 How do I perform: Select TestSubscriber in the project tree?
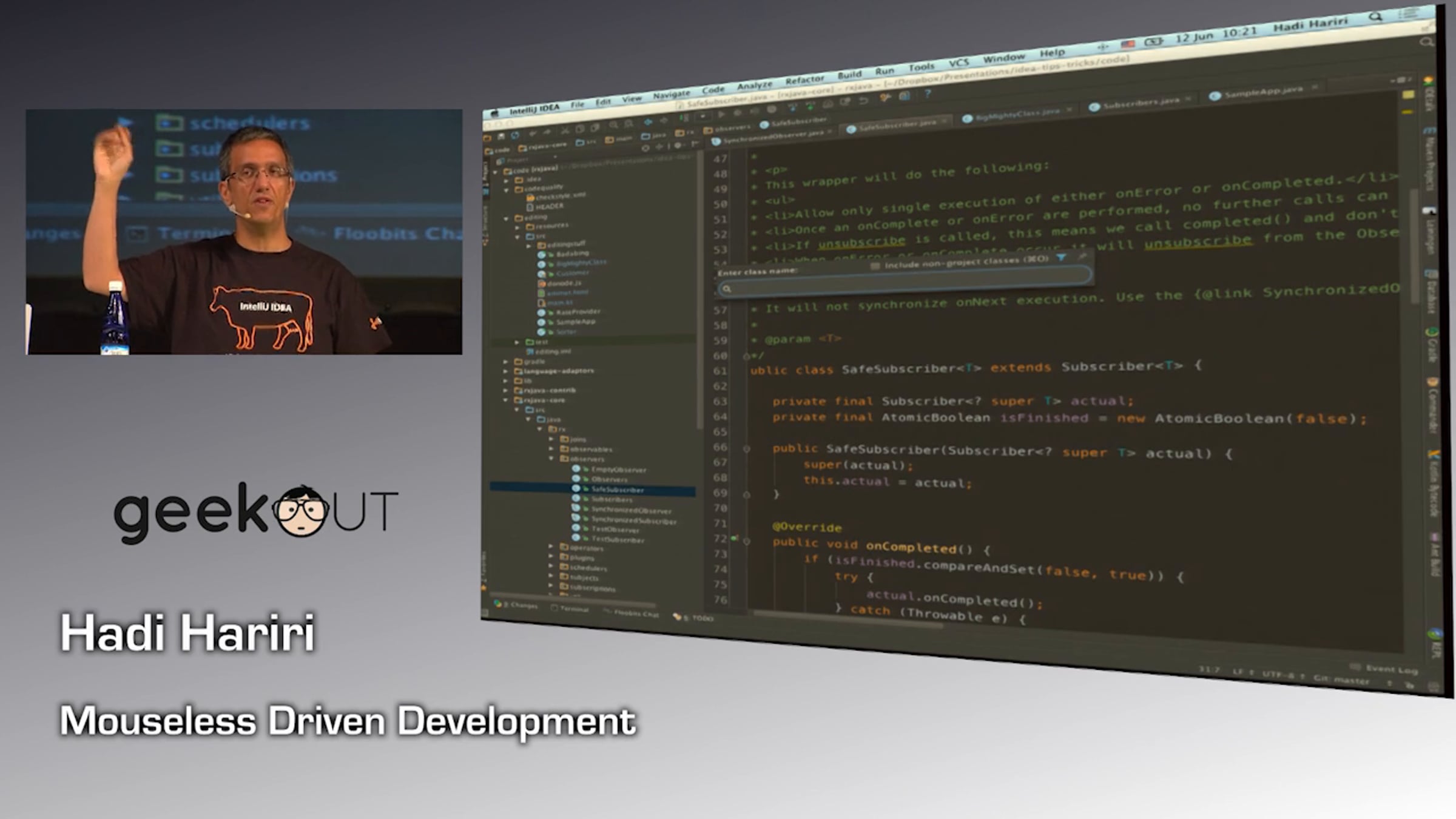(x=618, y=539)
